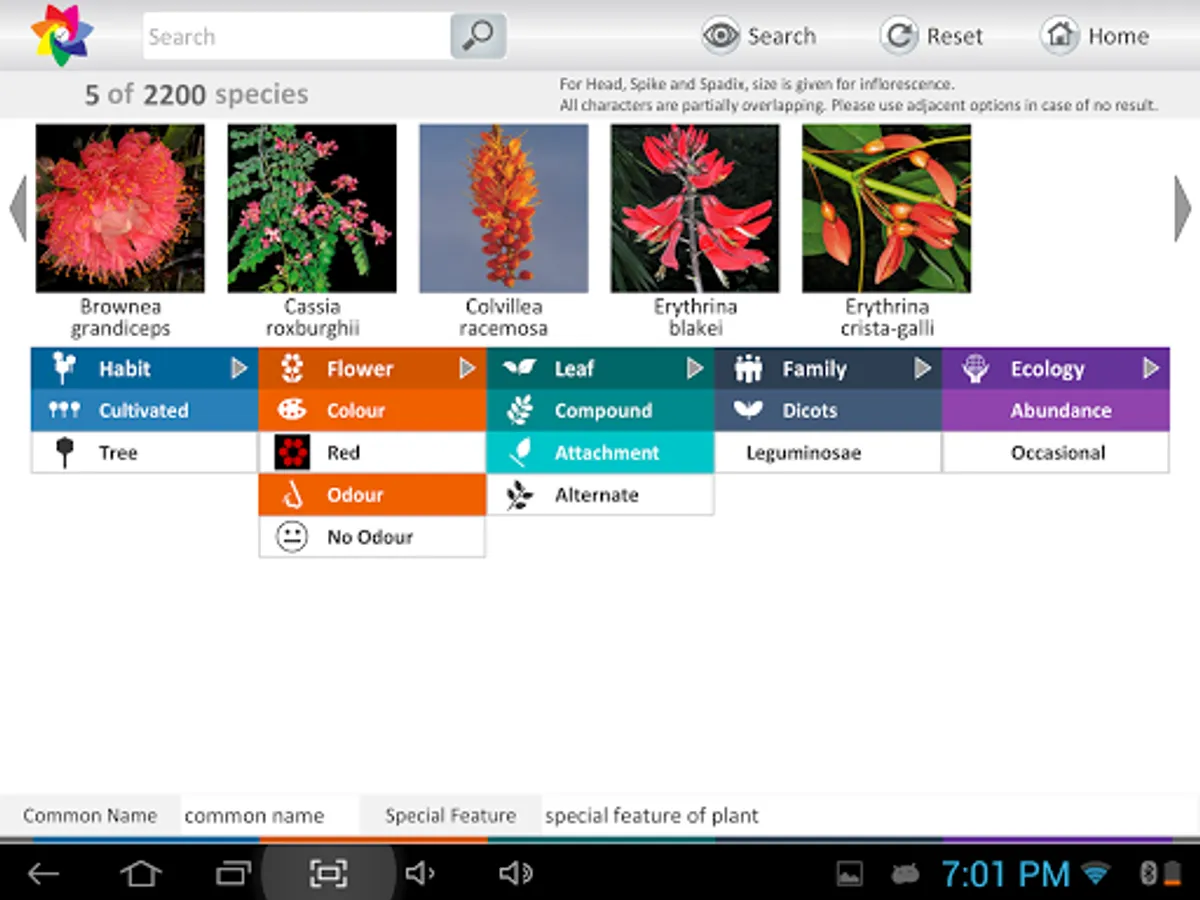Click the Cultivated trees icon
The height and width of the screenshot is (900, 1200).
65,411
